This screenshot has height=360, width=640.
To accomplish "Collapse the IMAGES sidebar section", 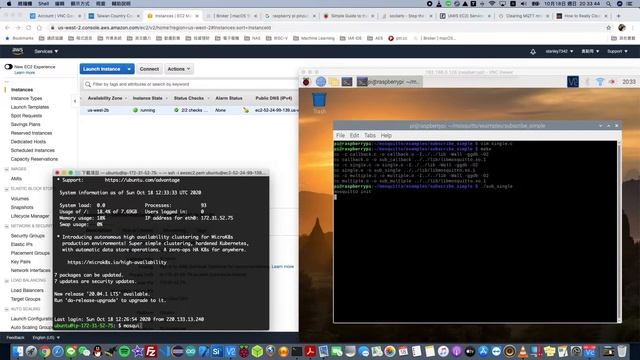I will coord(7,169).
